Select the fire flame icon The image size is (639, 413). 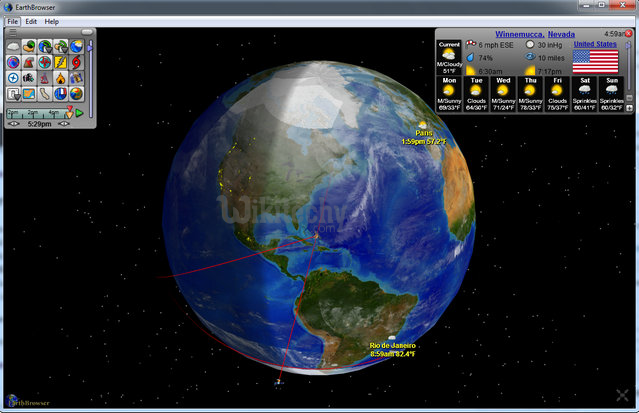coord(60,78)
